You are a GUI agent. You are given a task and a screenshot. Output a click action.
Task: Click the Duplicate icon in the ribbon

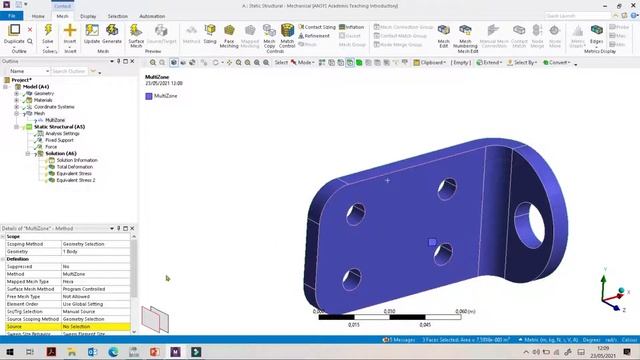14,30
